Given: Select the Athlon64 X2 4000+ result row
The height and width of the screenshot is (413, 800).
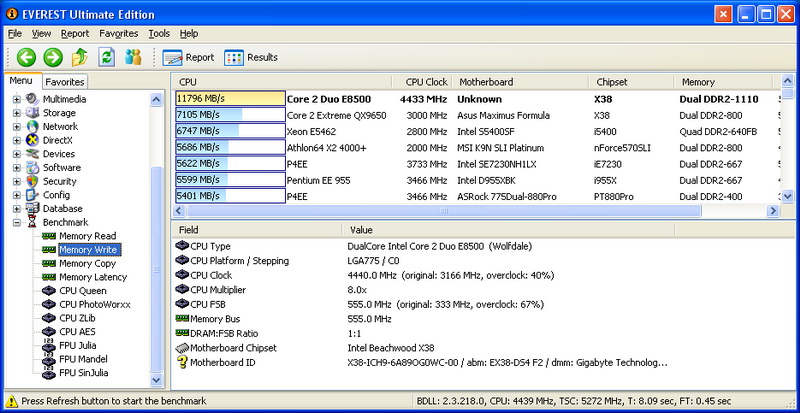Looking at the screenshot, I should point(478,148).
